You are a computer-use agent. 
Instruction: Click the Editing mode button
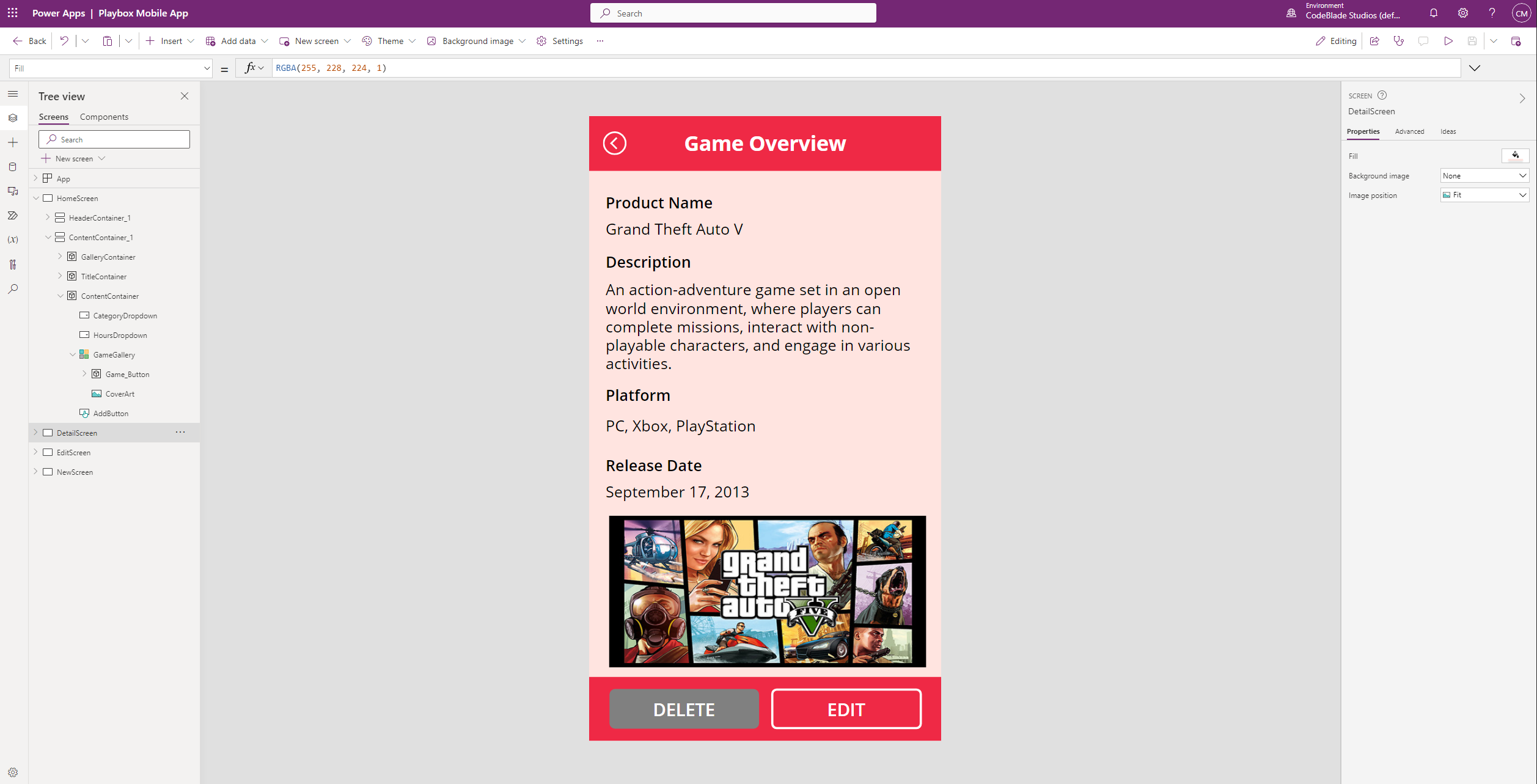point(1336,41)
